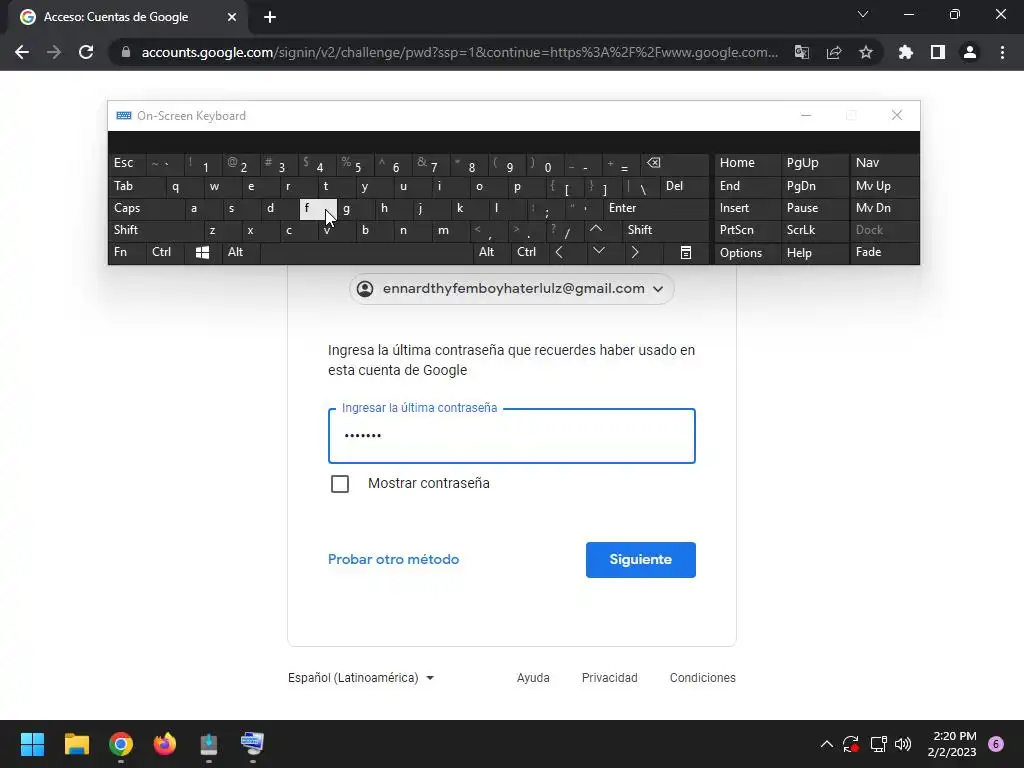Tap the Windows logo key on On-Screen Keyboard
1024x768 pixels.
[202, 252]
